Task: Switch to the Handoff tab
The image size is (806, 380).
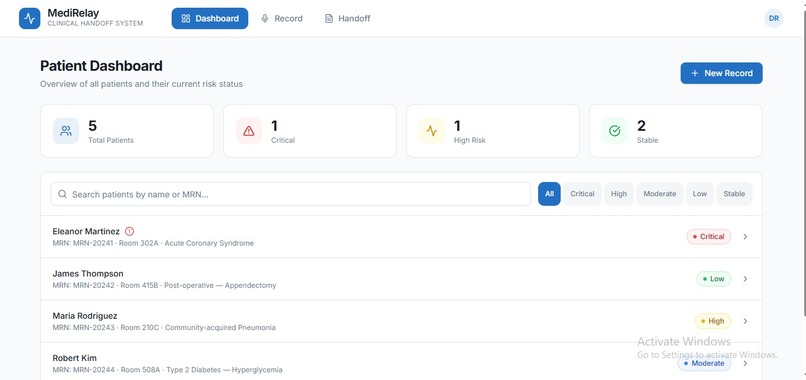Action: pyautogui.click(x=347, y=19)
